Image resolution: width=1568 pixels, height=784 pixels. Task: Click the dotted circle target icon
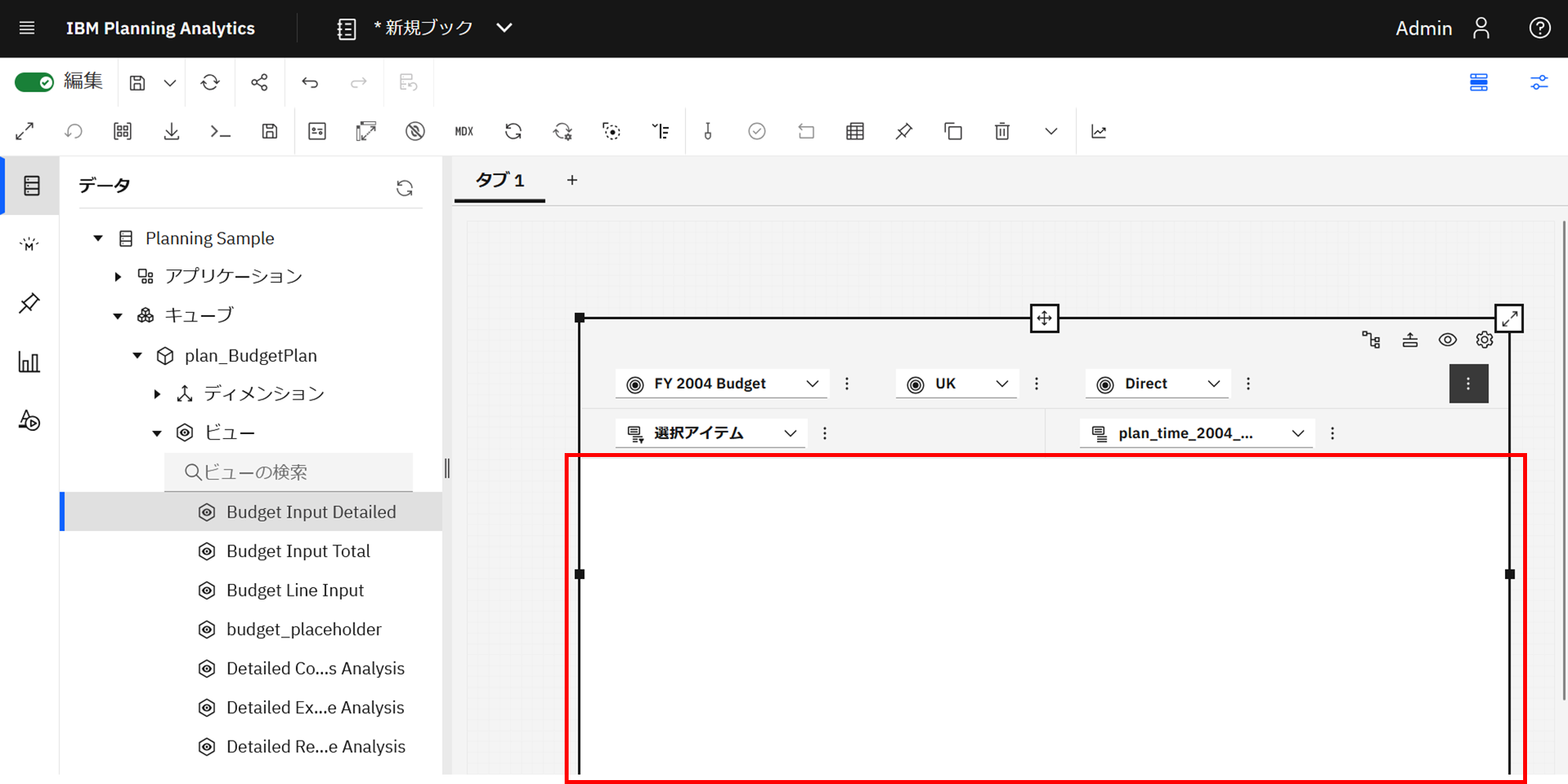[x=612, y=132]
